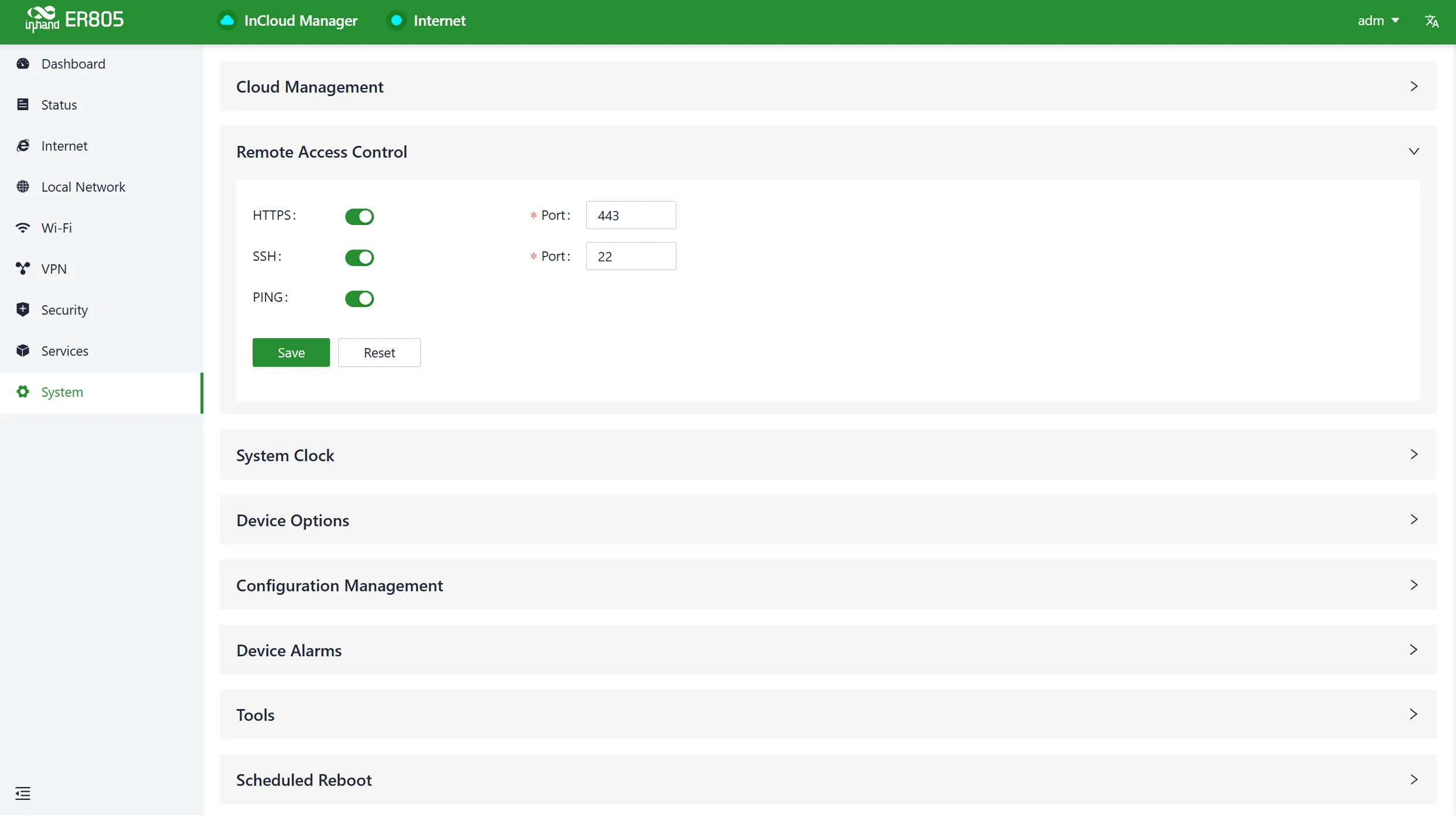Click the System gear icon
Screen dimensions: 1456x821
(x=23, y=392)
